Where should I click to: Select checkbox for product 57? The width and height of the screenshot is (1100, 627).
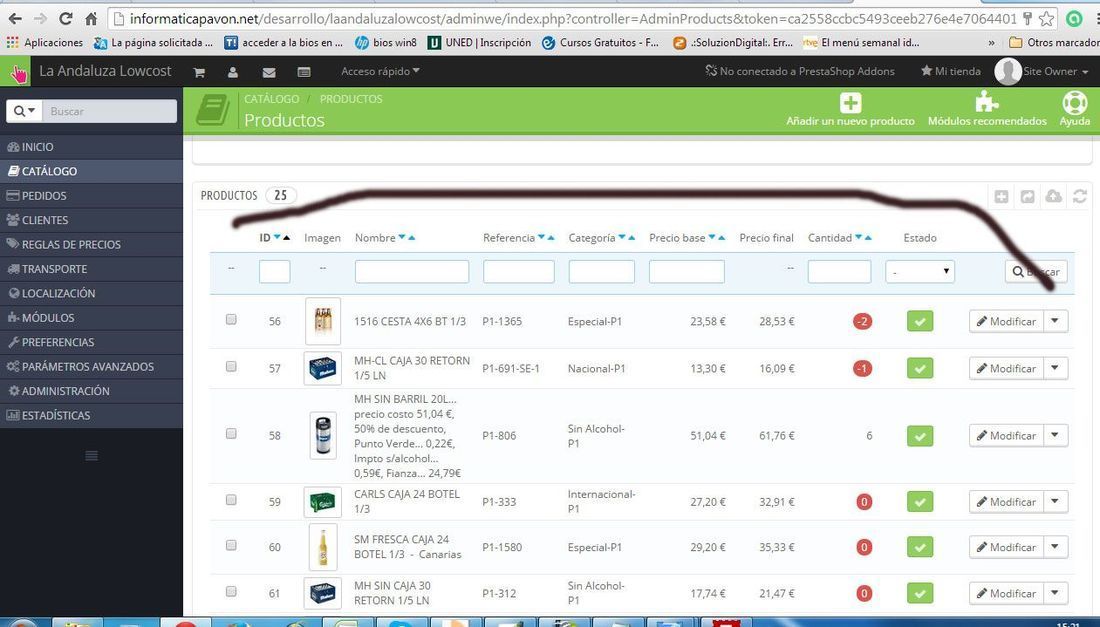[x=231, y=366]
